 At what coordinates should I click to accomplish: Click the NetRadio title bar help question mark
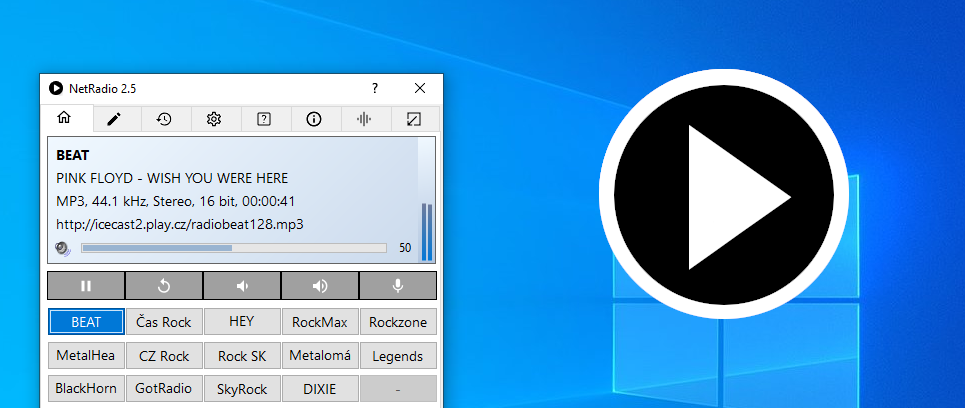click(375, 88)
